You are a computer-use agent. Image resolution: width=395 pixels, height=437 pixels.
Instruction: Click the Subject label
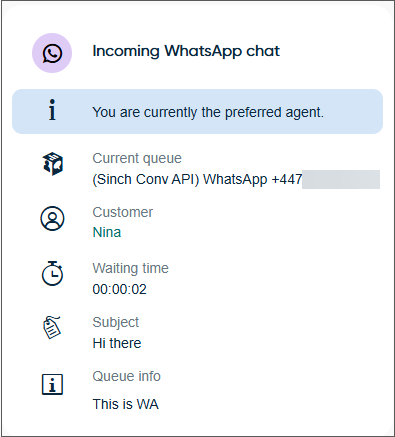[x=116, y=322]
